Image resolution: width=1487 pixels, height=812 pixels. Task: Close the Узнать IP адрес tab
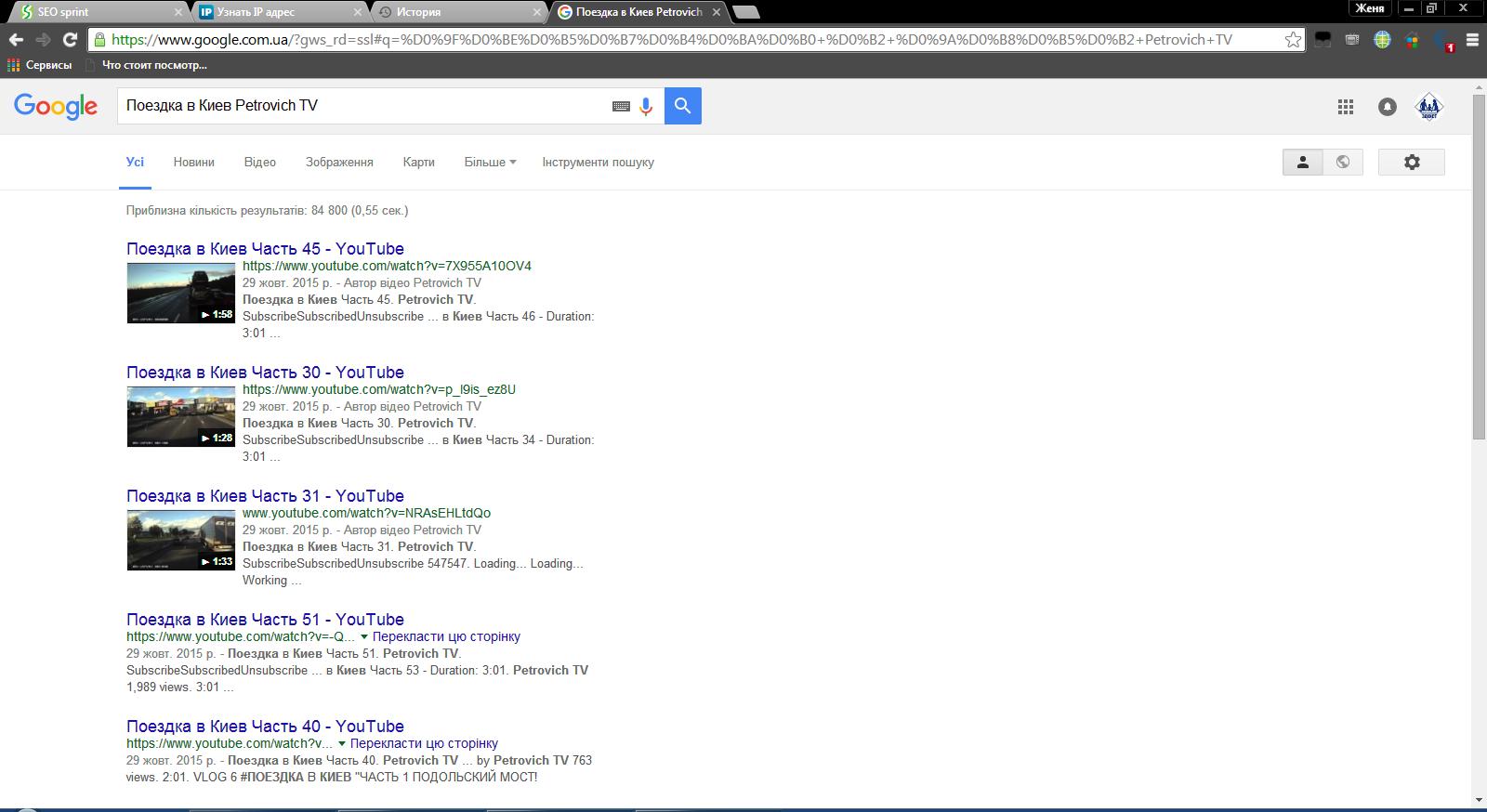(358, 12)
